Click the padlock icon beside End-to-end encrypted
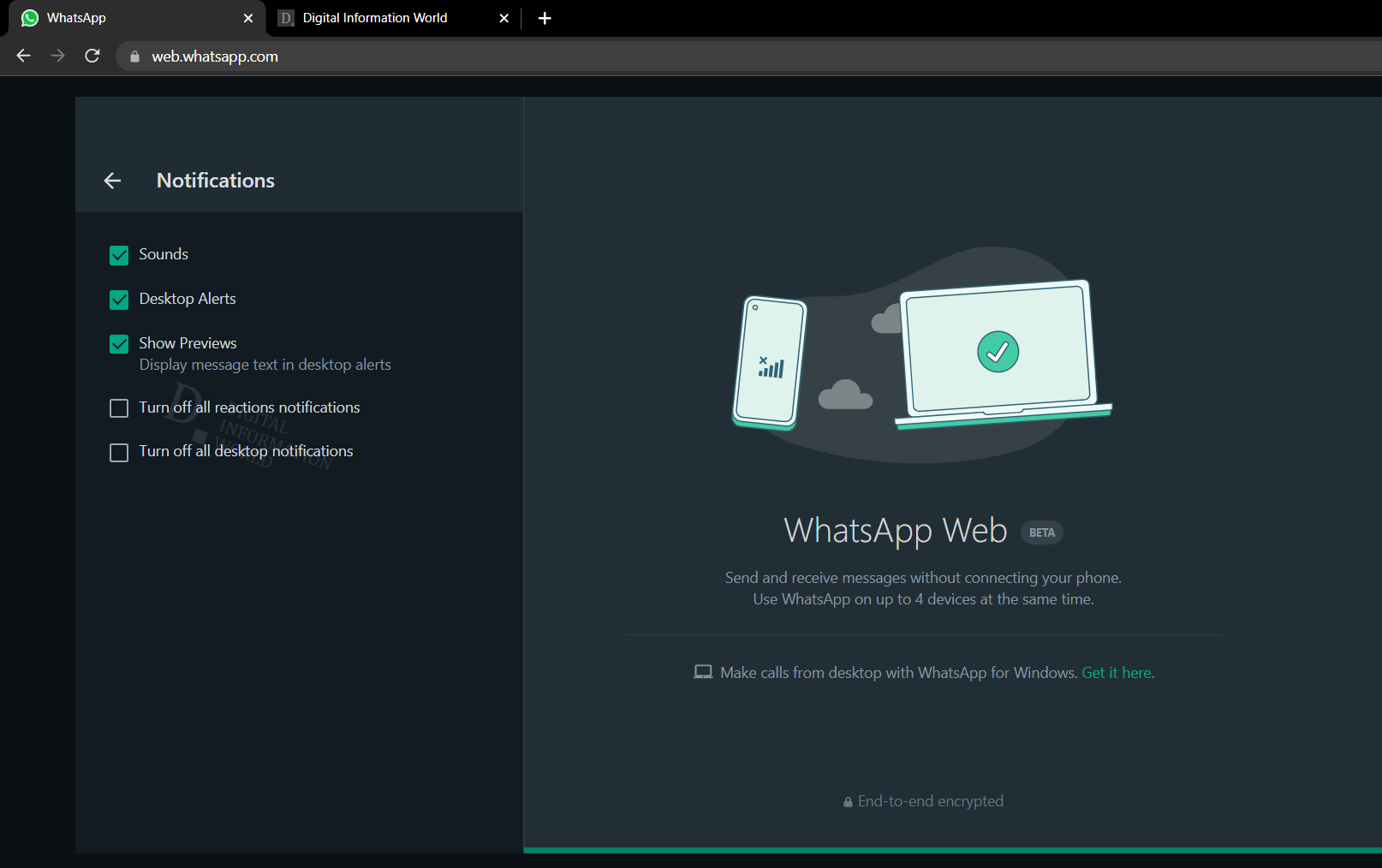 coord(848,802)
